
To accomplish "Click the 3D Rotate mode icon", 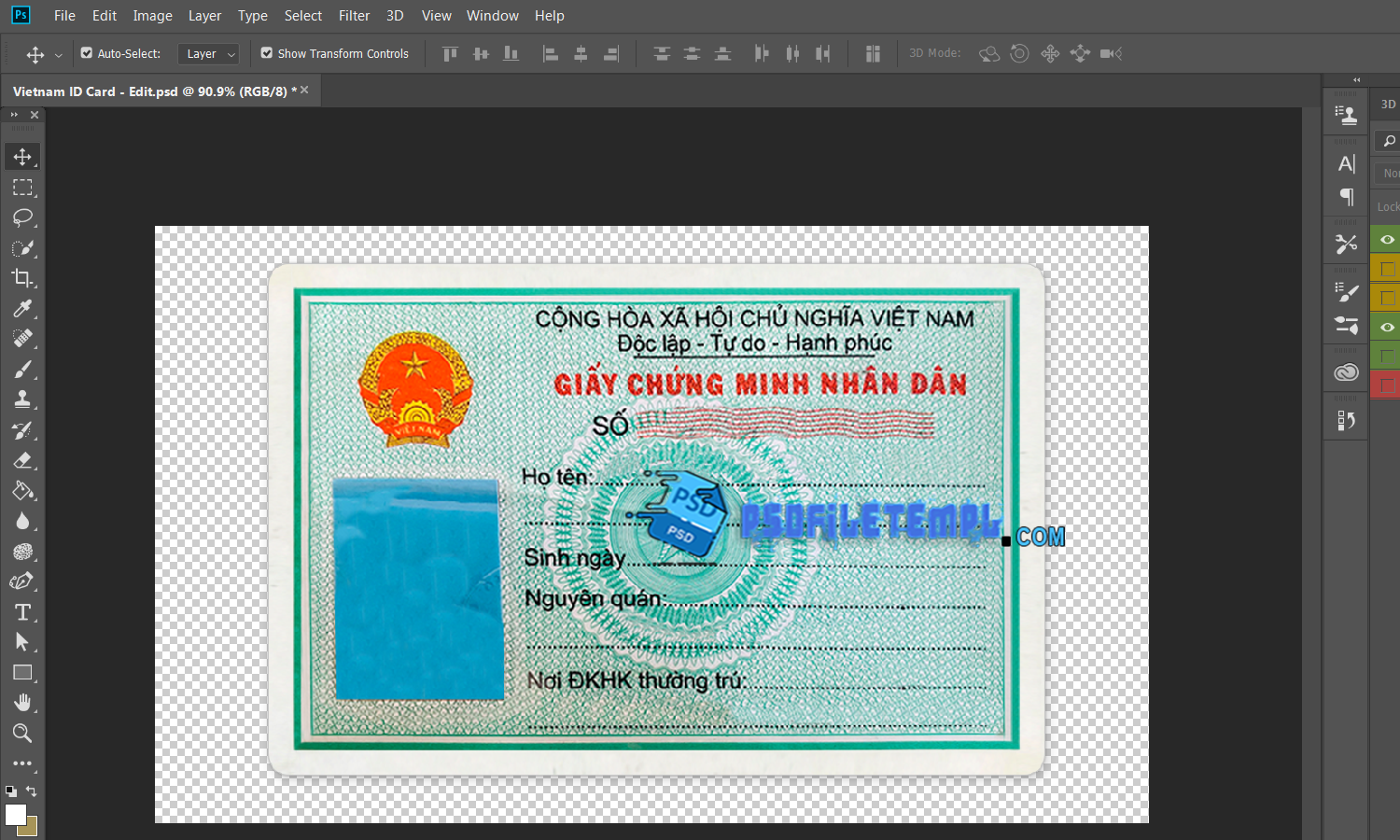I will coord(989,54).
